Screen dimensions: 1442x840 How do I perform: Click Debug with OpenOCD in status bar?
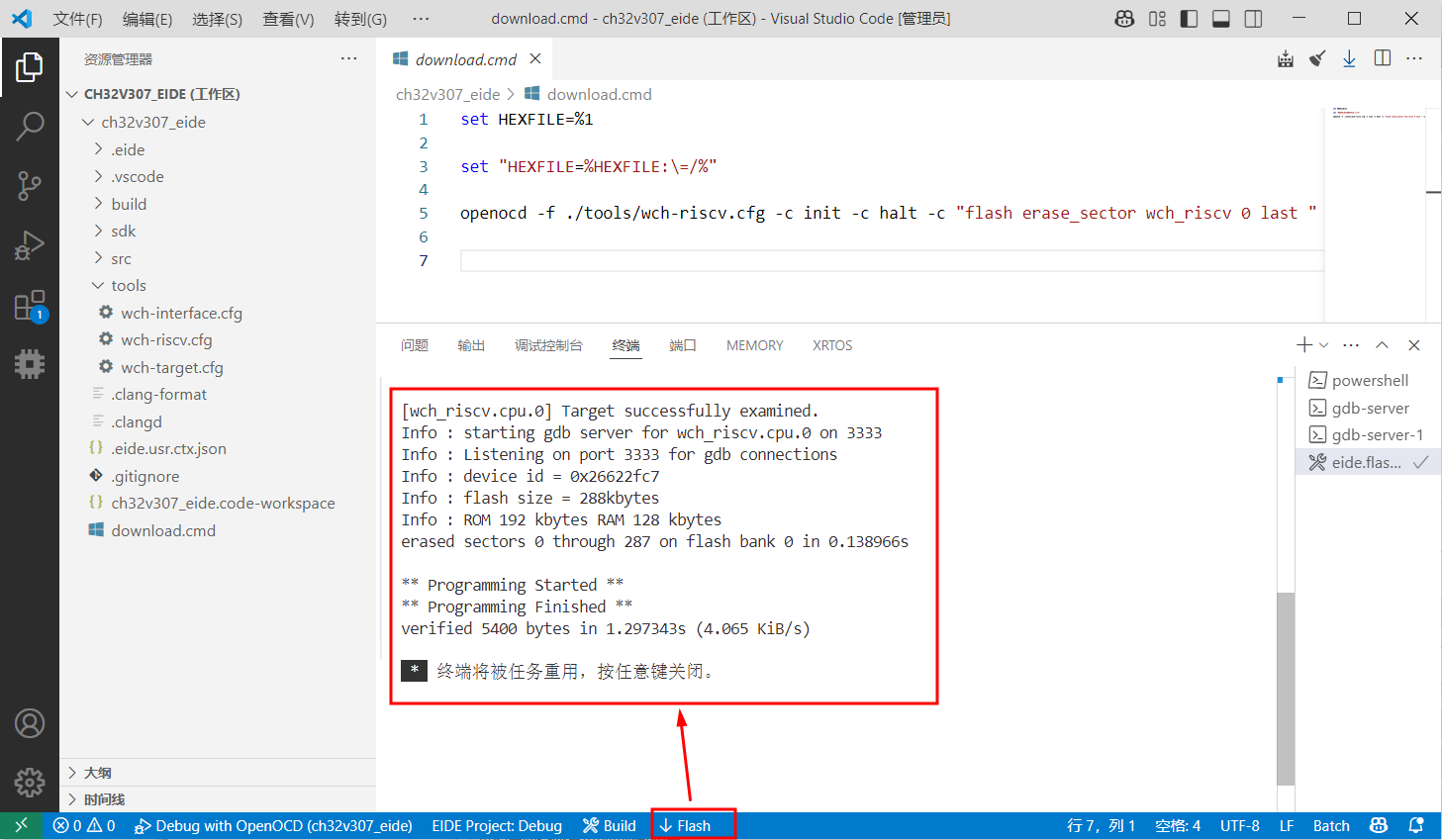273,825
